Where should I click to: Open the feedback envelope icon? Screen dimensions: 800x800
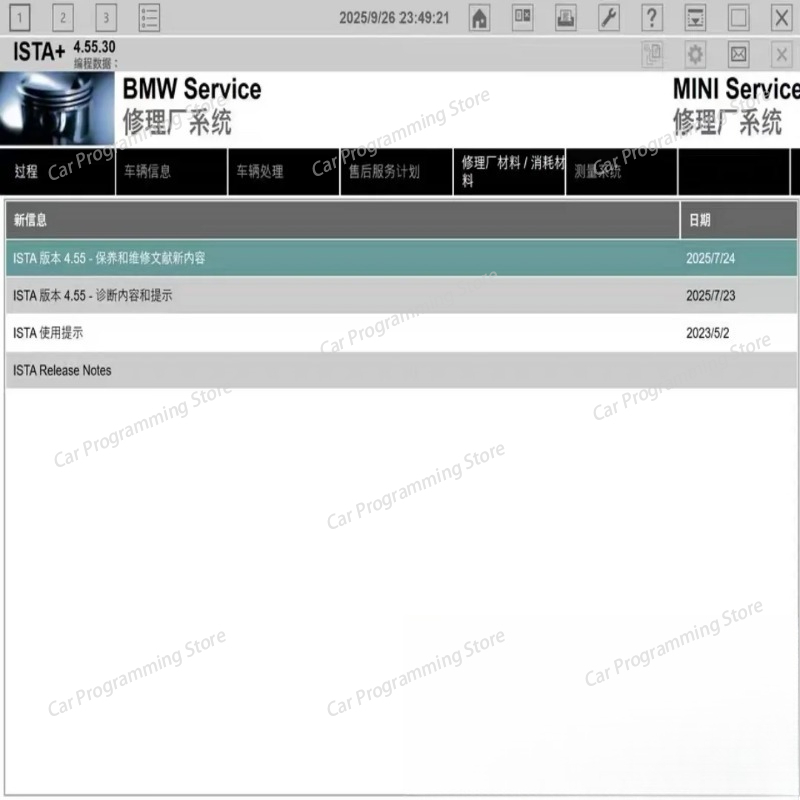pyautogui.click(x=738, y=54)
